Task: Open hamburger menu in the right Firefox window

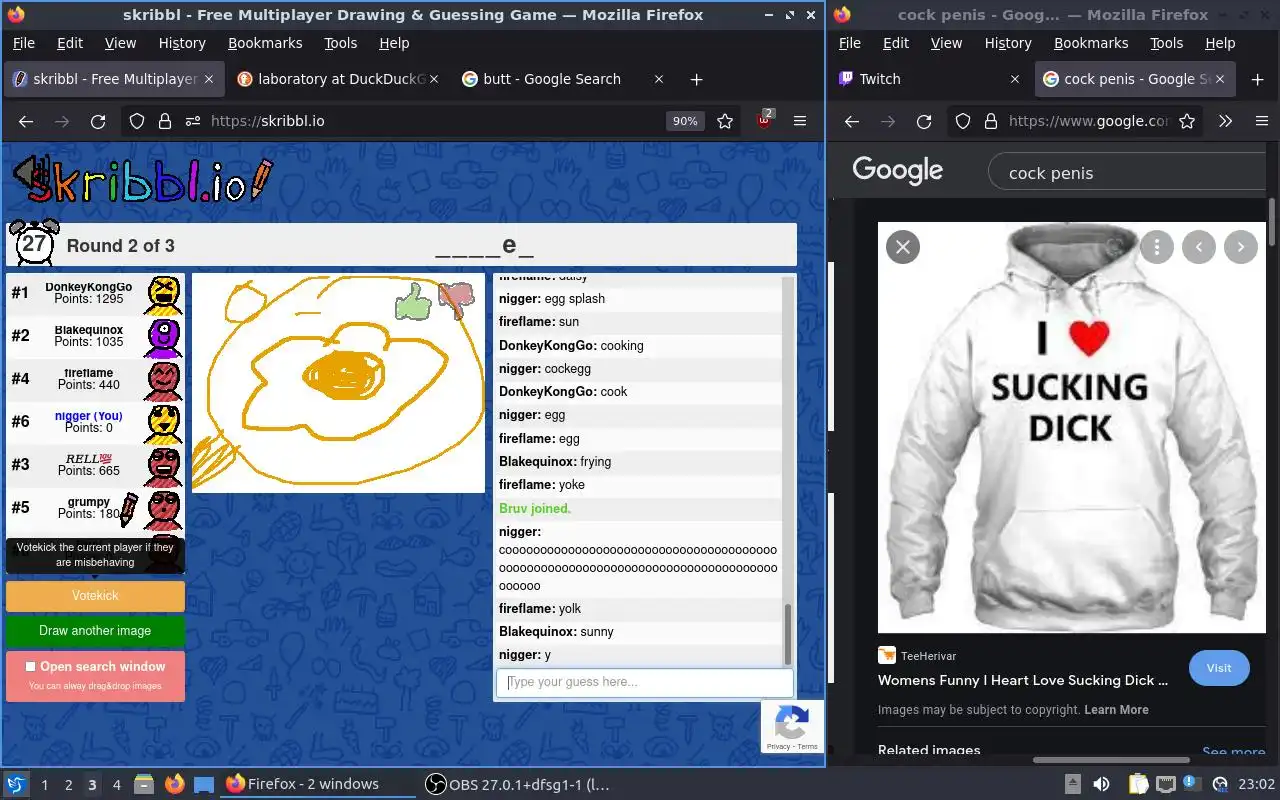Action: pos(1261,121)
